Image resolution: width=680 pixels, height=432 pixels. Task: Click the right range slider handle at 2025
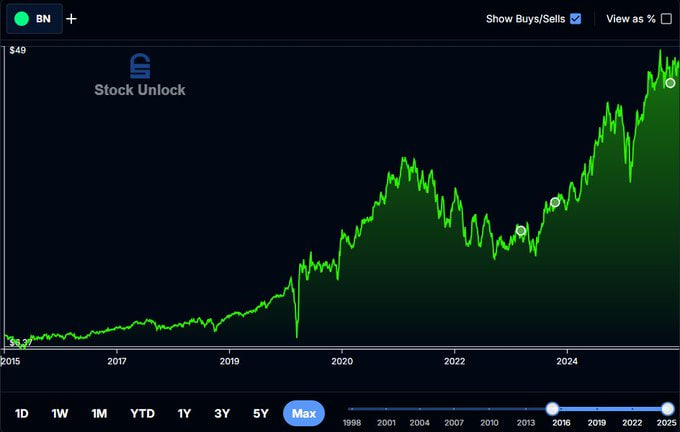(667, 408)
